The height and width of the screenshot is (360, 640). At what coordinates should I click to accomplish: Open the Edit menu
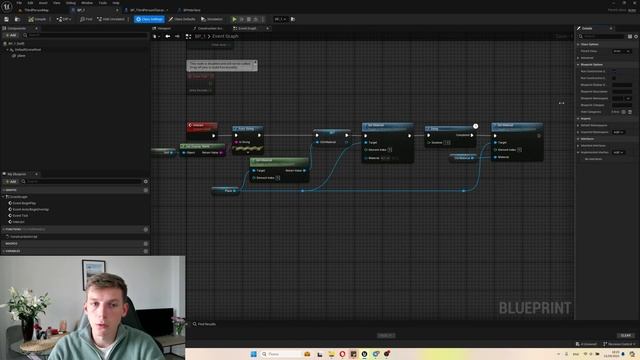tap(30, 3)
